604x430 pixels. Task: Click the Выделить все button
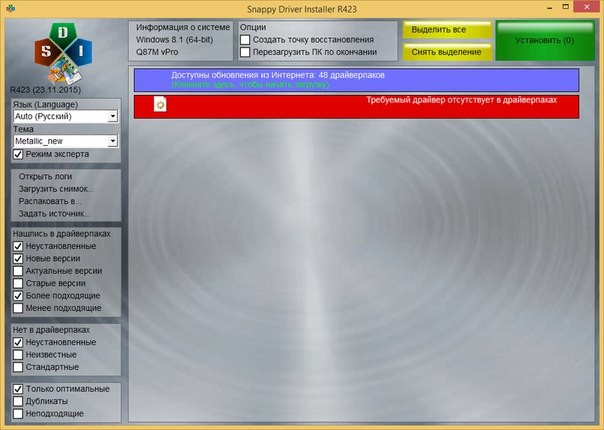[448, 30]
